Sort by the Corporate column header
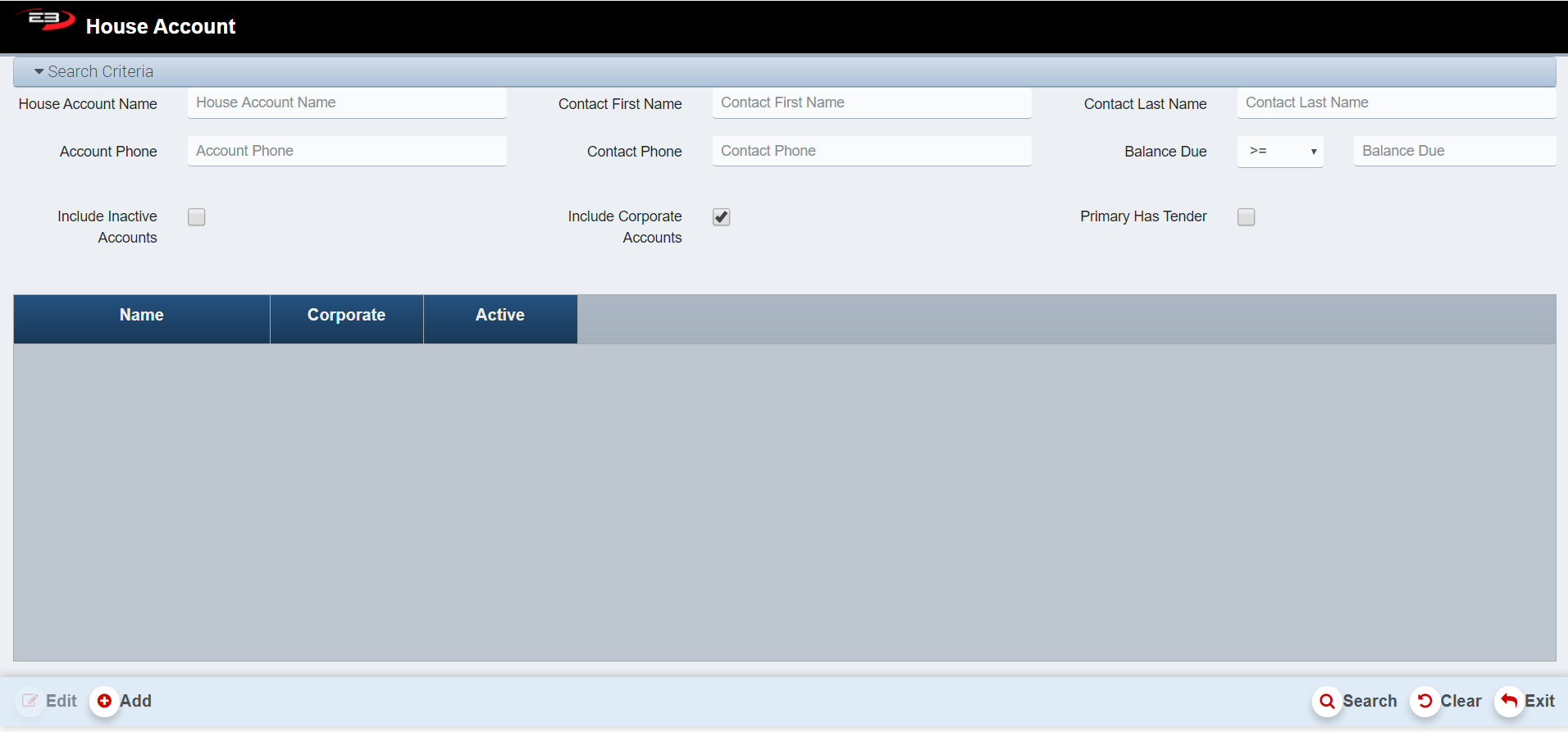The height and width of the screenshot is (732, 1568). tap(346, 316)
